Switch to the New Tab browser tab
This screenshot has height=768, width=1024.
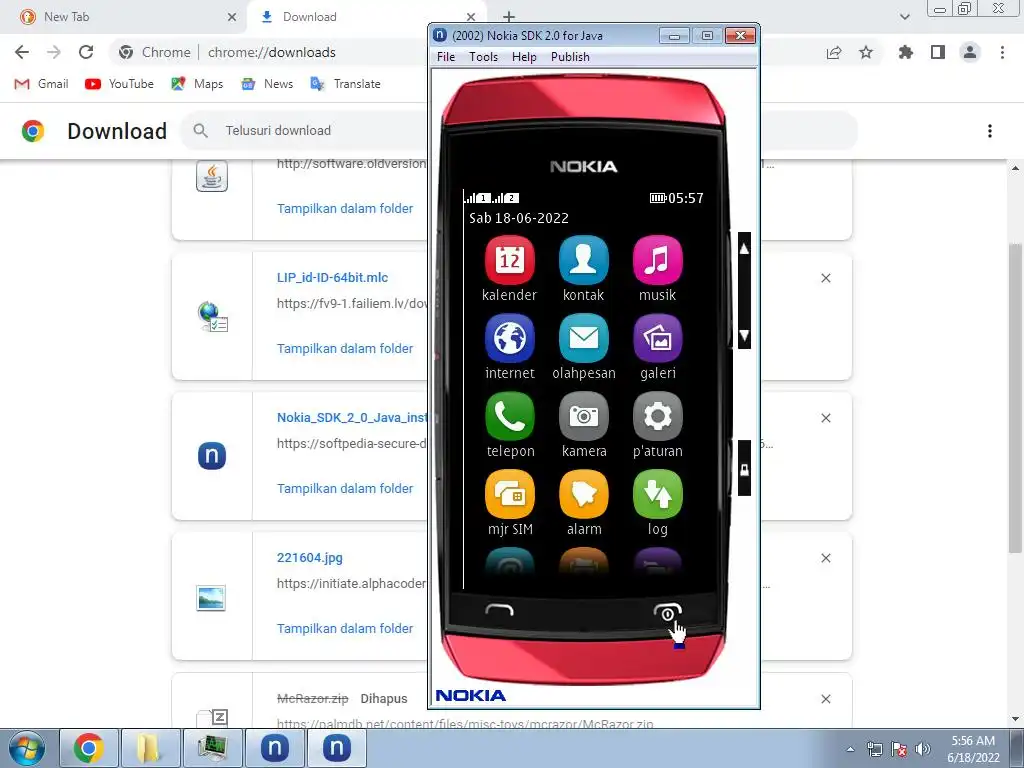[x=124, y=17]
